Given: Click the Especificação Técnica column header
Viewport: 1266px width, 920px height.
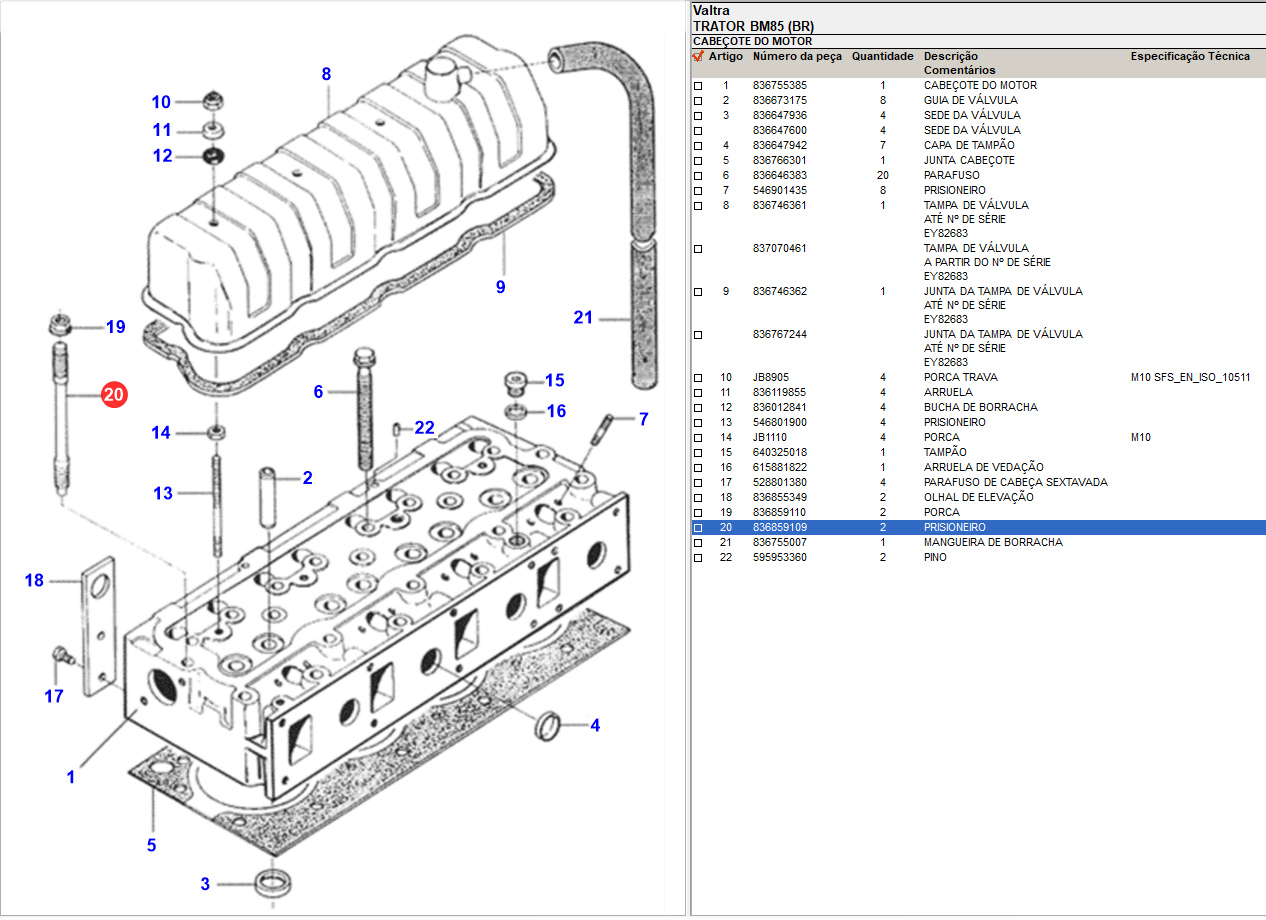Looking at the screenshot, I should click(x=1190, y=57).
